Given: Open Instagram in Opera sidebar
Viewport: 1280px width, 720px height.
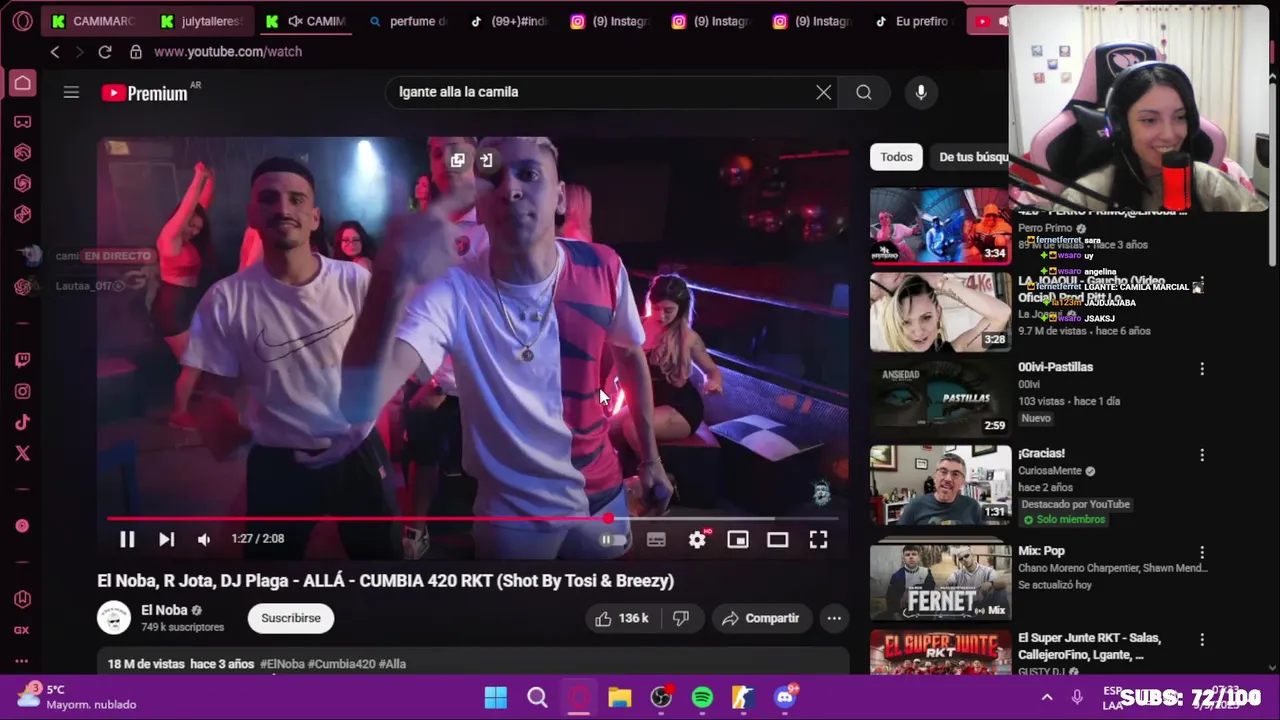Looking at the screenshot, I should [x=22, y=391].
